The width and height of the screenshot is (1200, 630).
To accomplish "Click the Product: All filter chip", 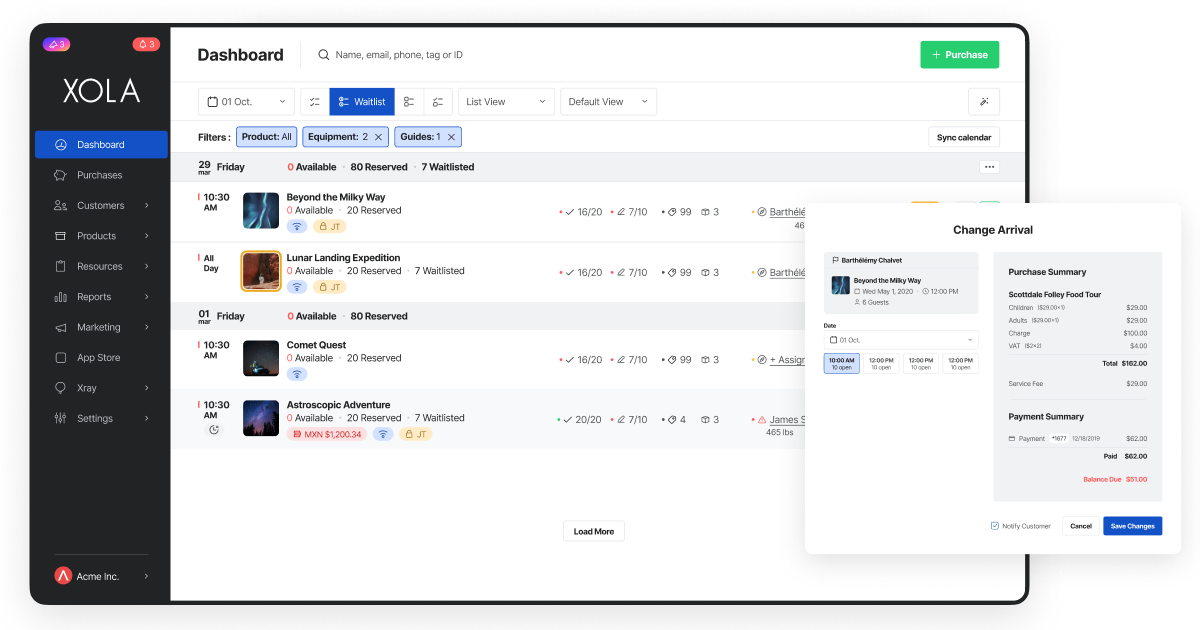I will tap(266, 137).
